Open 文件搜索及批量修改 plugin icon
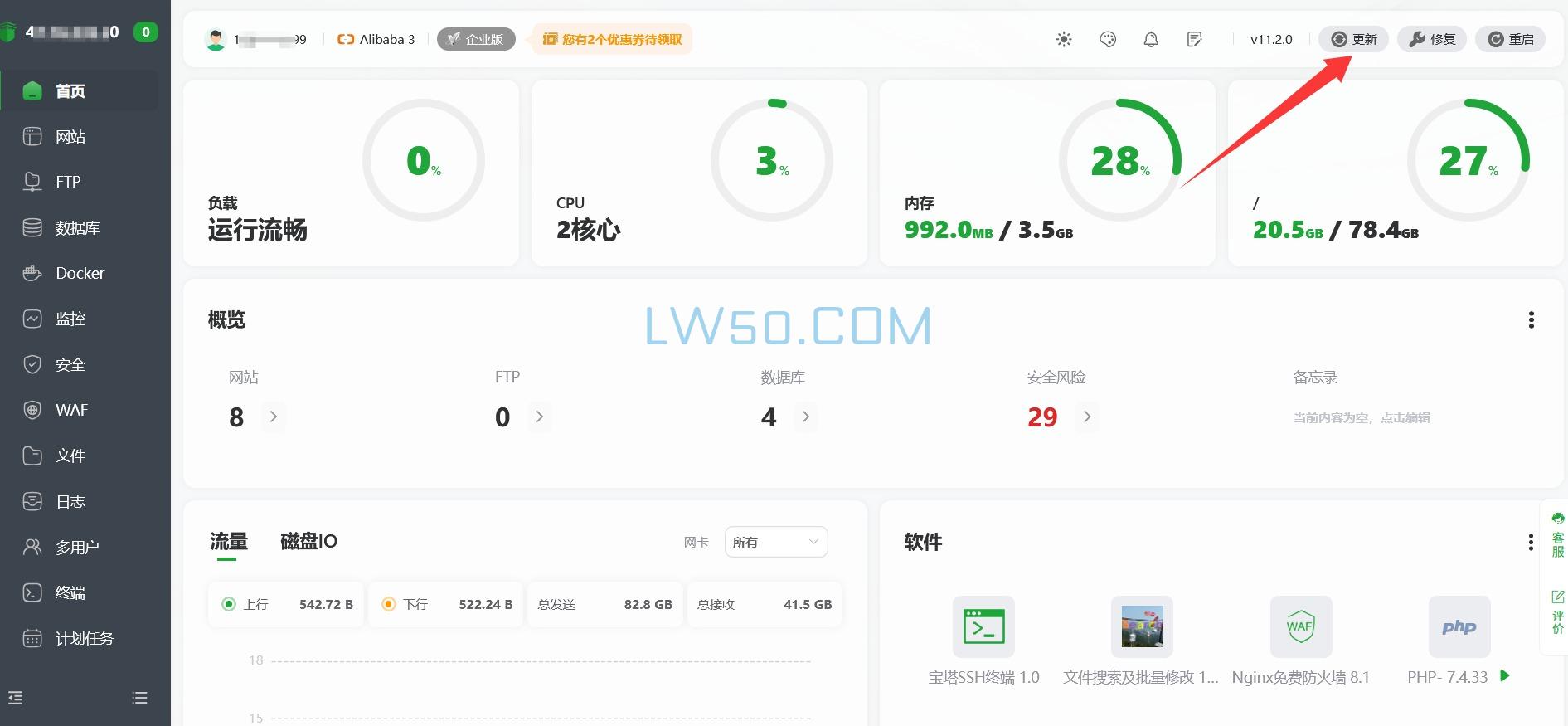This screenshot has width=1568, height=726. coord(1142,626)
